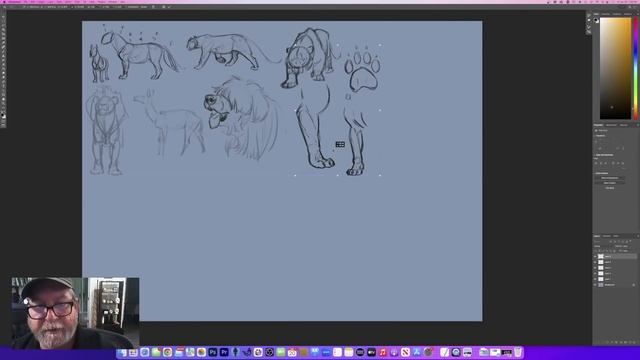Image resolution: width=640 pixels, height=360 pixels.
Task: Open the Libraries tab
Action: (624, 125)
